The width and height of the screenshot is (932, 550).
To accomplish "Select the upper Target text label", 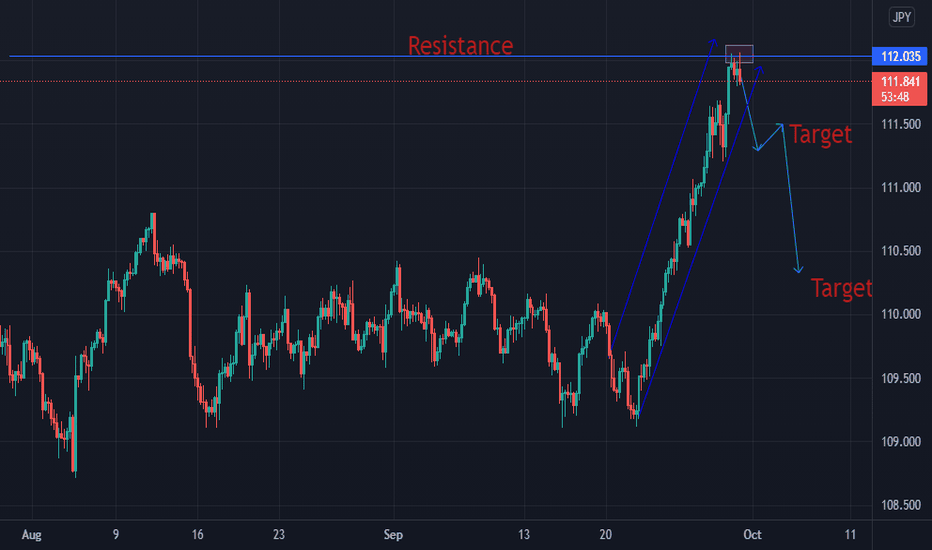I will tap(820, 134).
